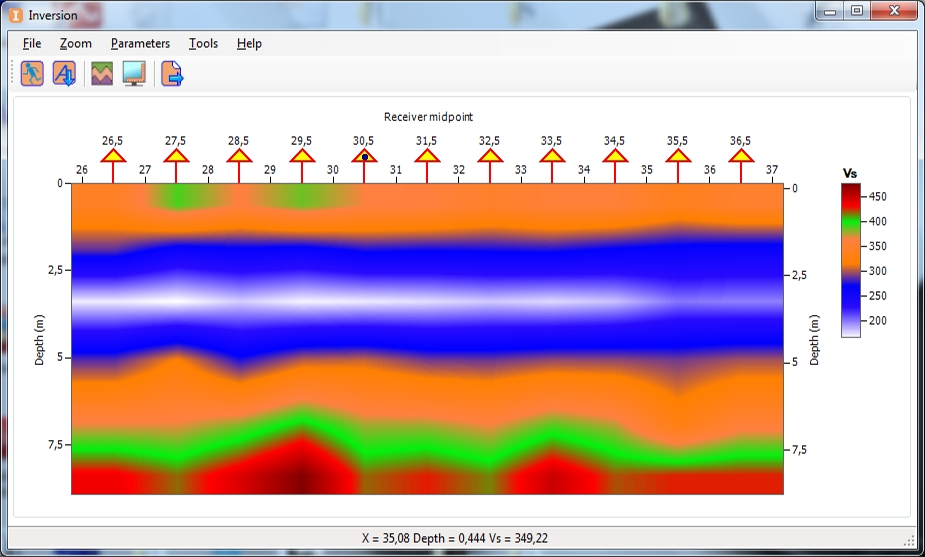Open the Zoom menu
The image size is (925, 557).
click(75, 43)
